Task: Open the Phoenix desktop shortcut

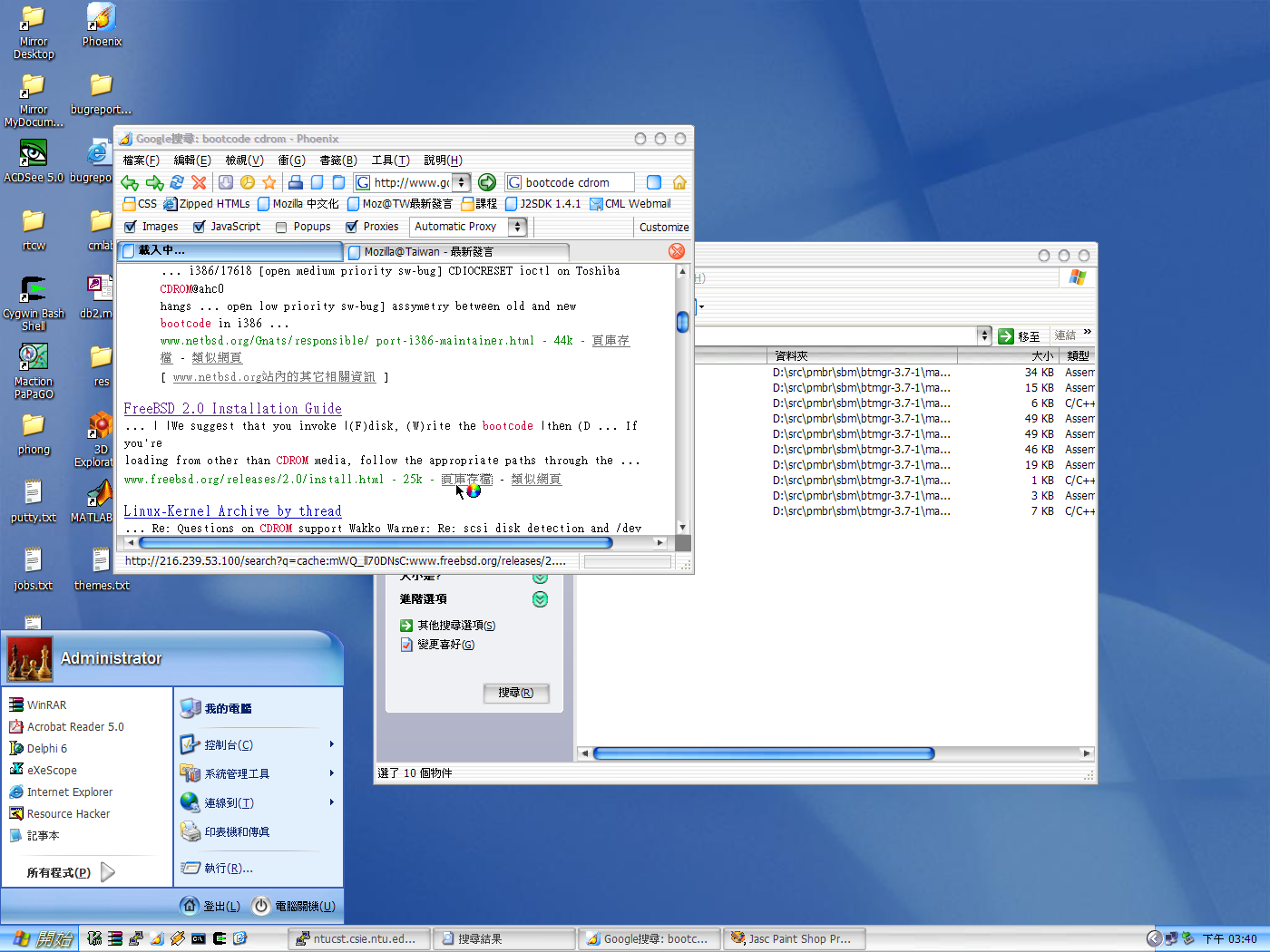Action: (x=102, y=25)
